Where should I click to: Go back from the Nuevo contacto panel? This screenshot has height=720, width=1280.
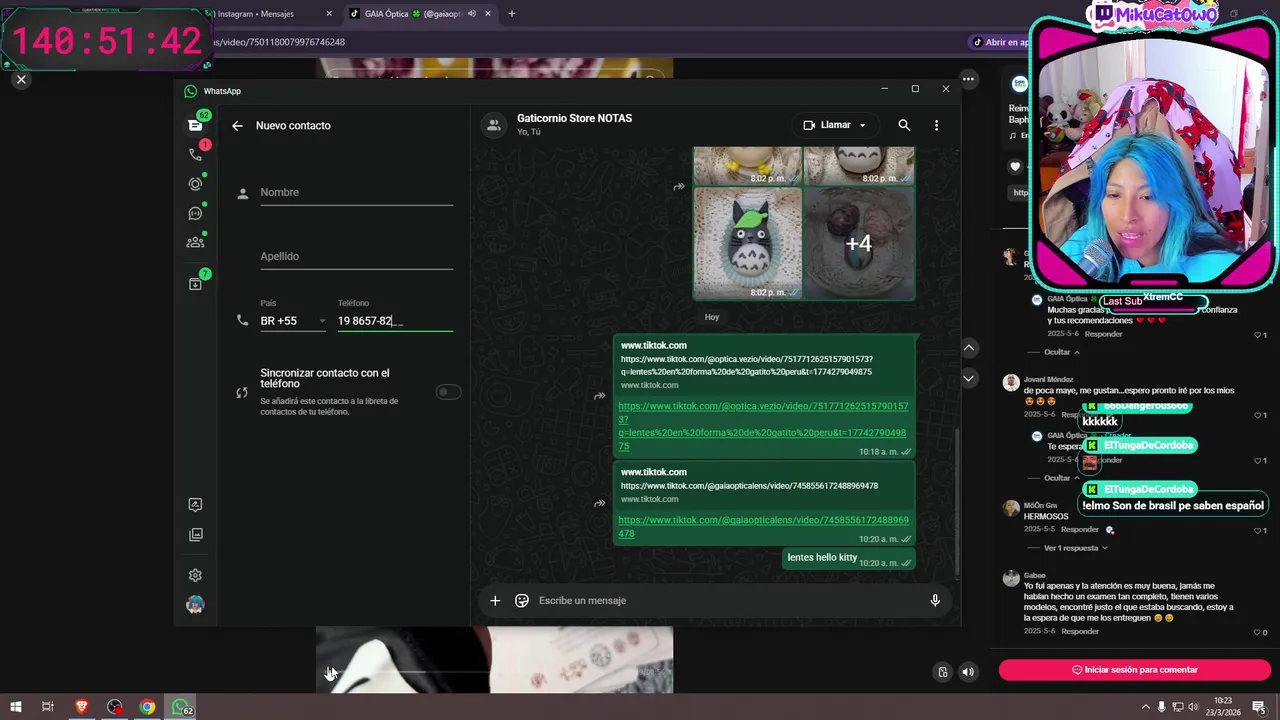pos(237,126)
